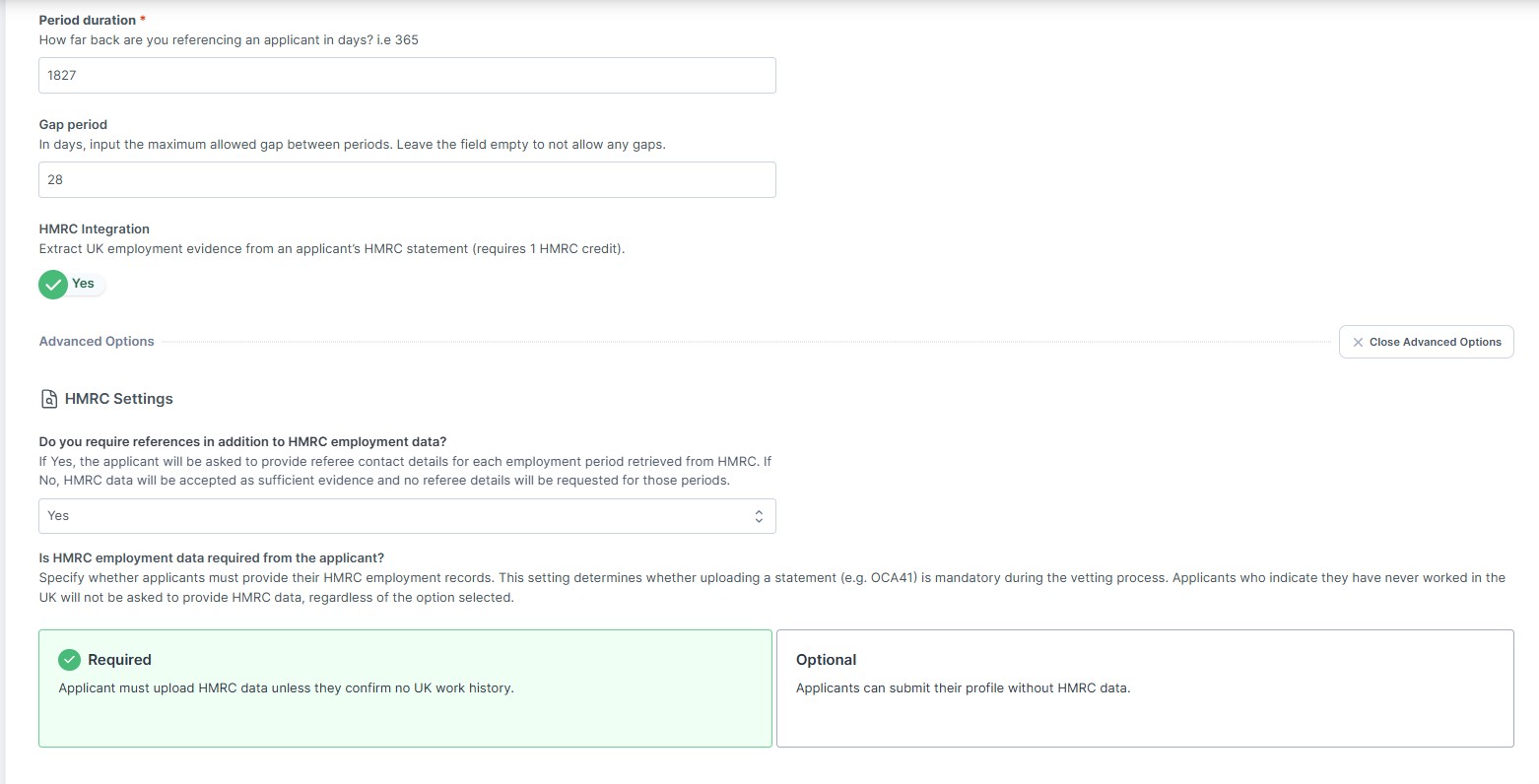Click the green checkmark on the Required card
This screenshot has width=1539, height=784.
click(x=69, y=660)
